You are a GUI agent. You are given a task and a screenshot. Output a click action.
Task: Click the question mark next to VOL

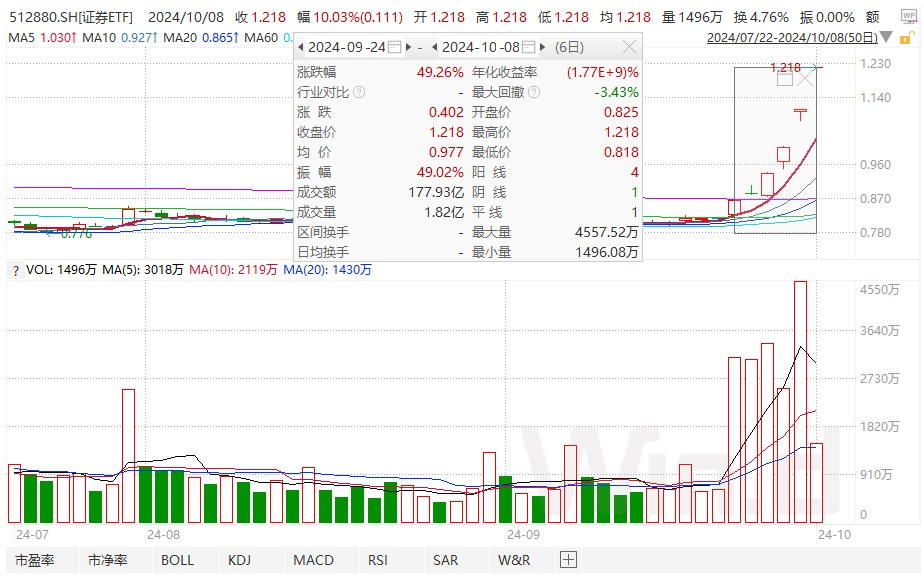pos(13,270)
